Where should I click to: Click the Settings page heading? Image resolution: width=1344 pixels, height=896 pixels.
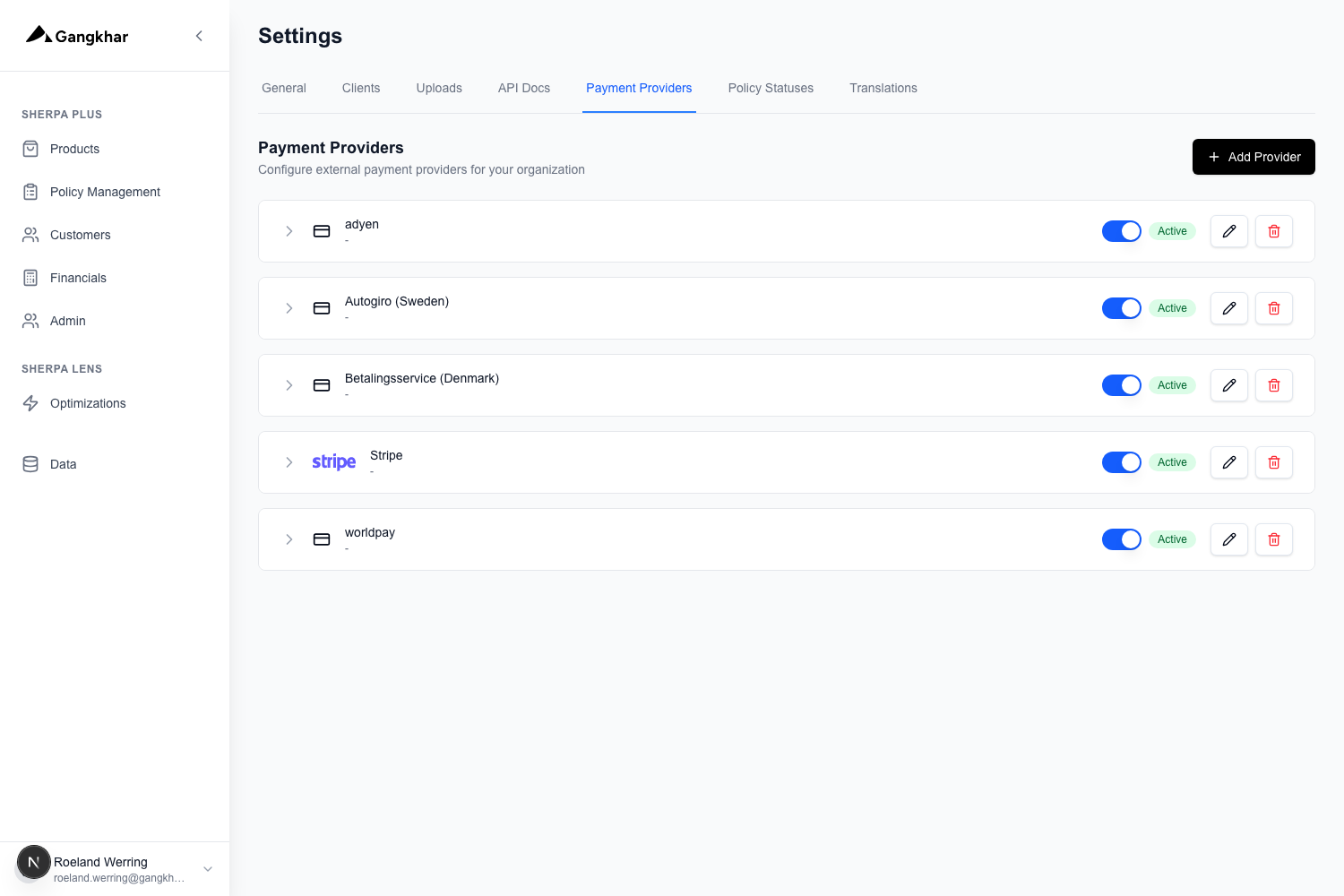[x=300, y=36]
